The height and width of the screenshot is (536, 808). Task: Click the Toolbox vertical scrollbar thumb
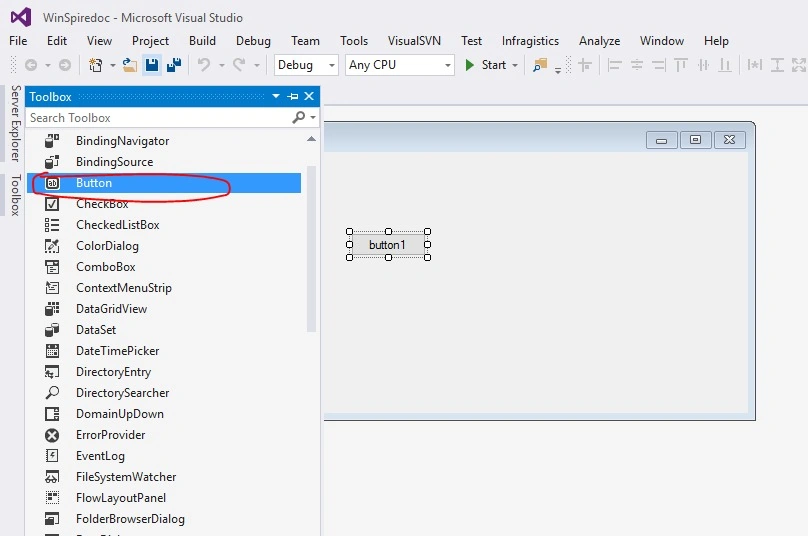[311, 249]
